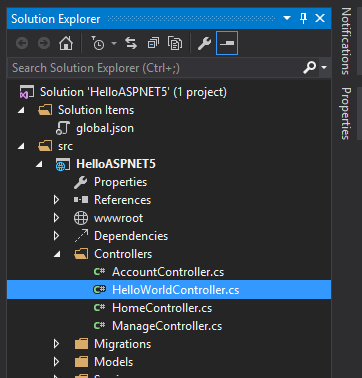Viewport: 362px width, 378px height.
Task: Click the References node icon
Action: pos(81,200)
